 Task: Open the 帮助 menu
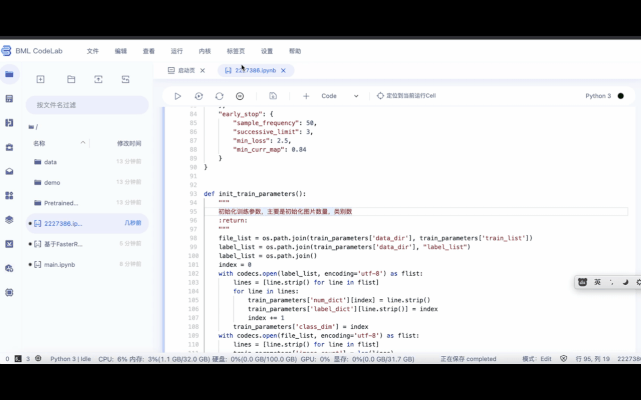[295, 51]
